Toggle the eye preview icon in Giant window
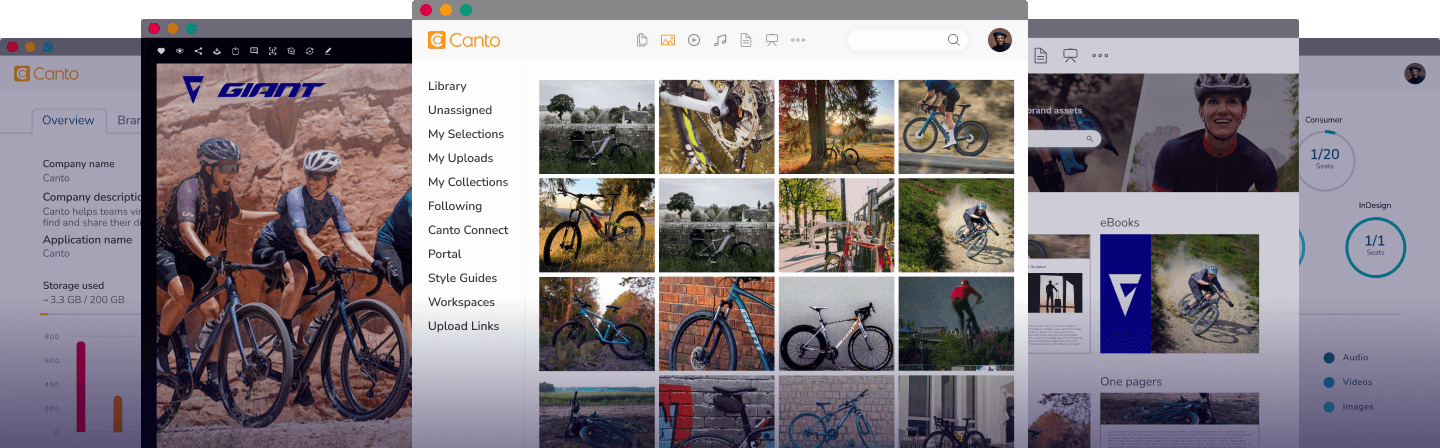 (x=180, y=50)
